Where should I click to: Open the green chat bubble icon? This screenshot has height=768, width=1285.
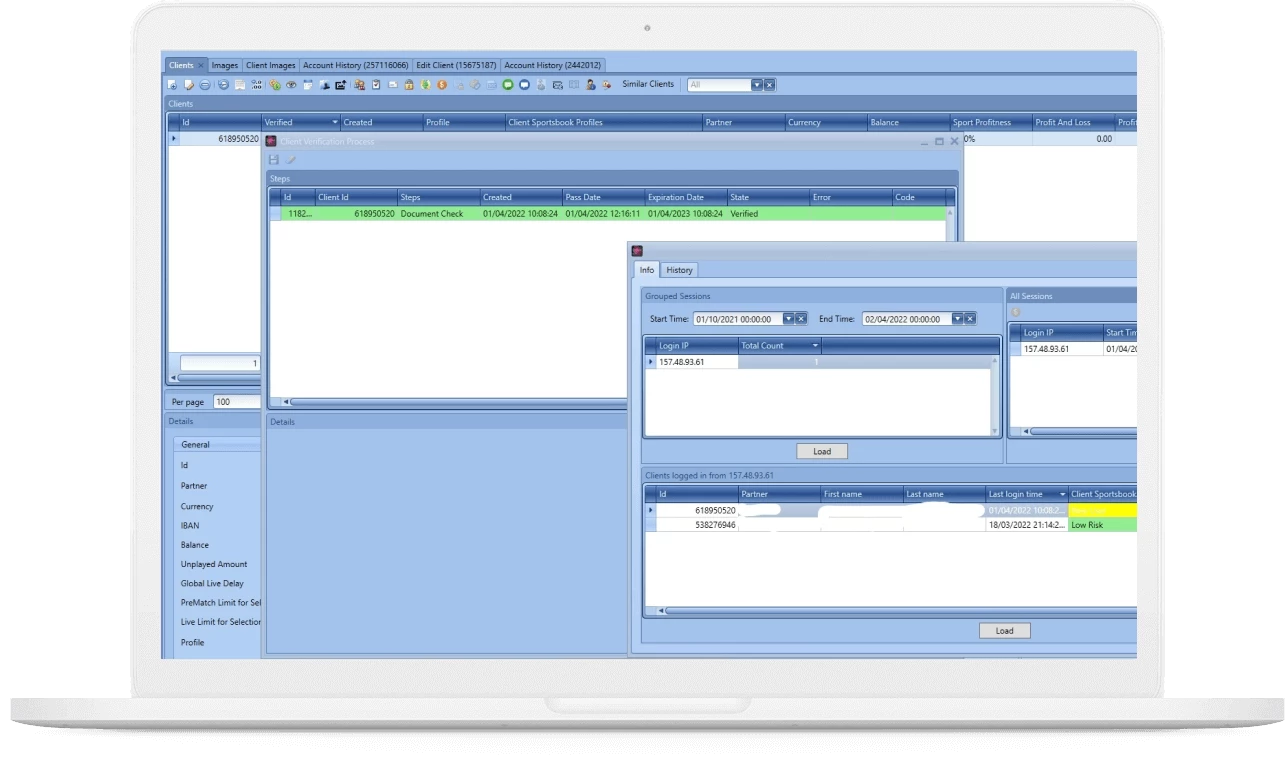[507, 84]
